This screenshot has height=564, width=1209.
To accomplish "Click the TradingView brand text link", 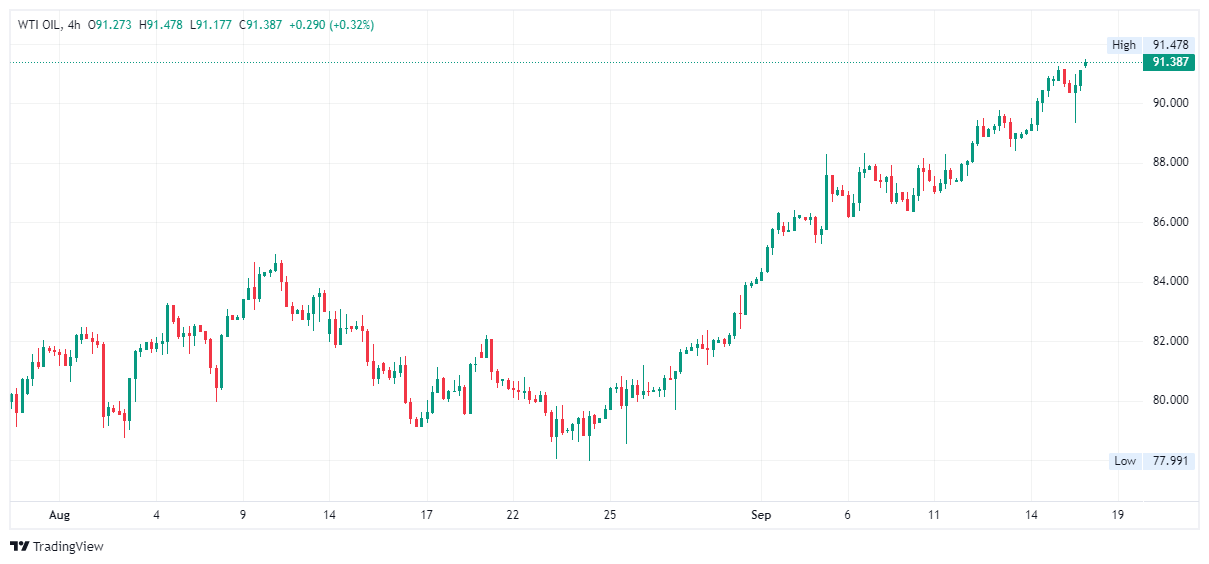I will coord(68,547).
